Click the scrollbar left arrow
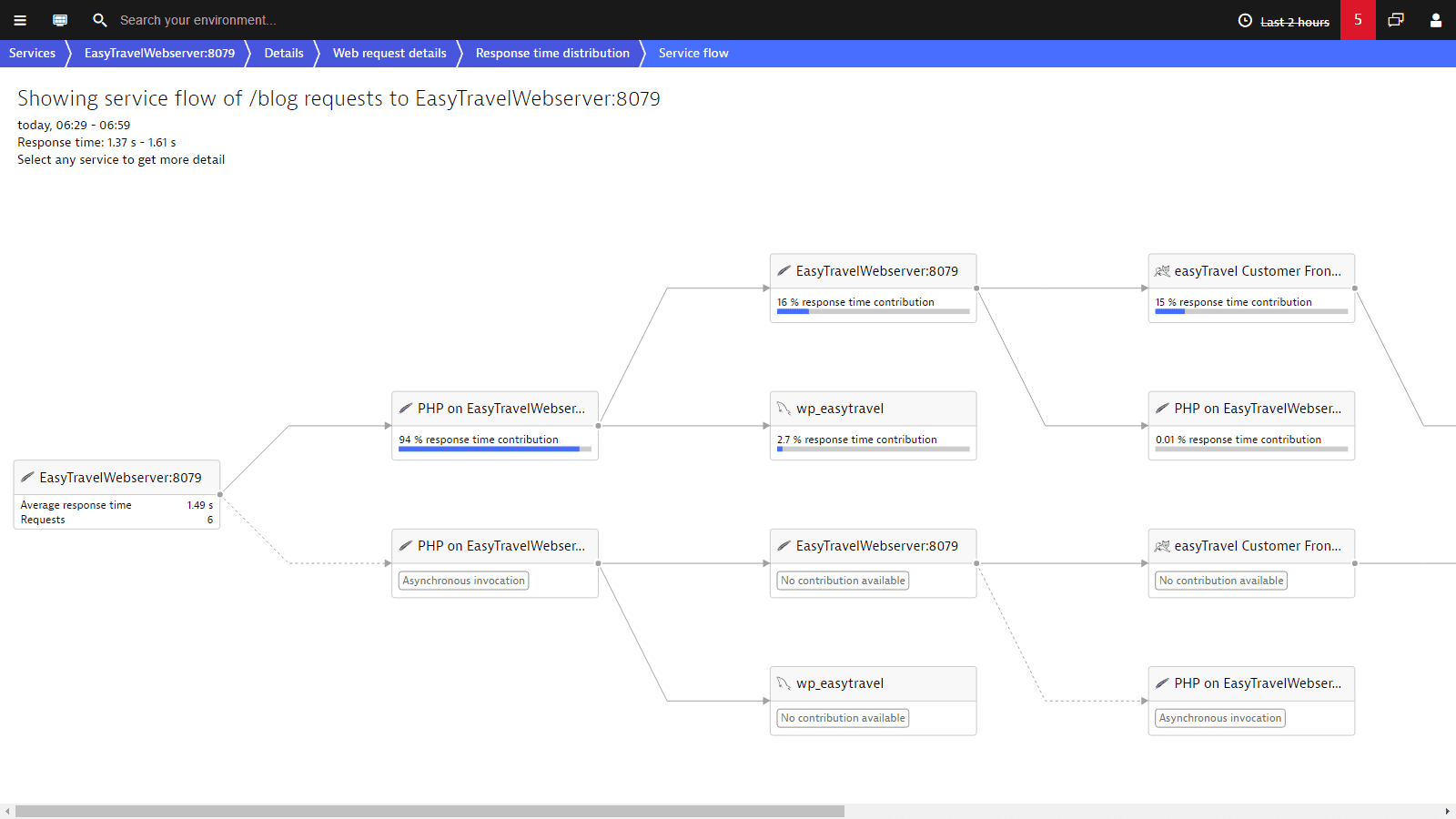Screen dimensions: 1456x819 pyautogui.click(x=7, y=811)
